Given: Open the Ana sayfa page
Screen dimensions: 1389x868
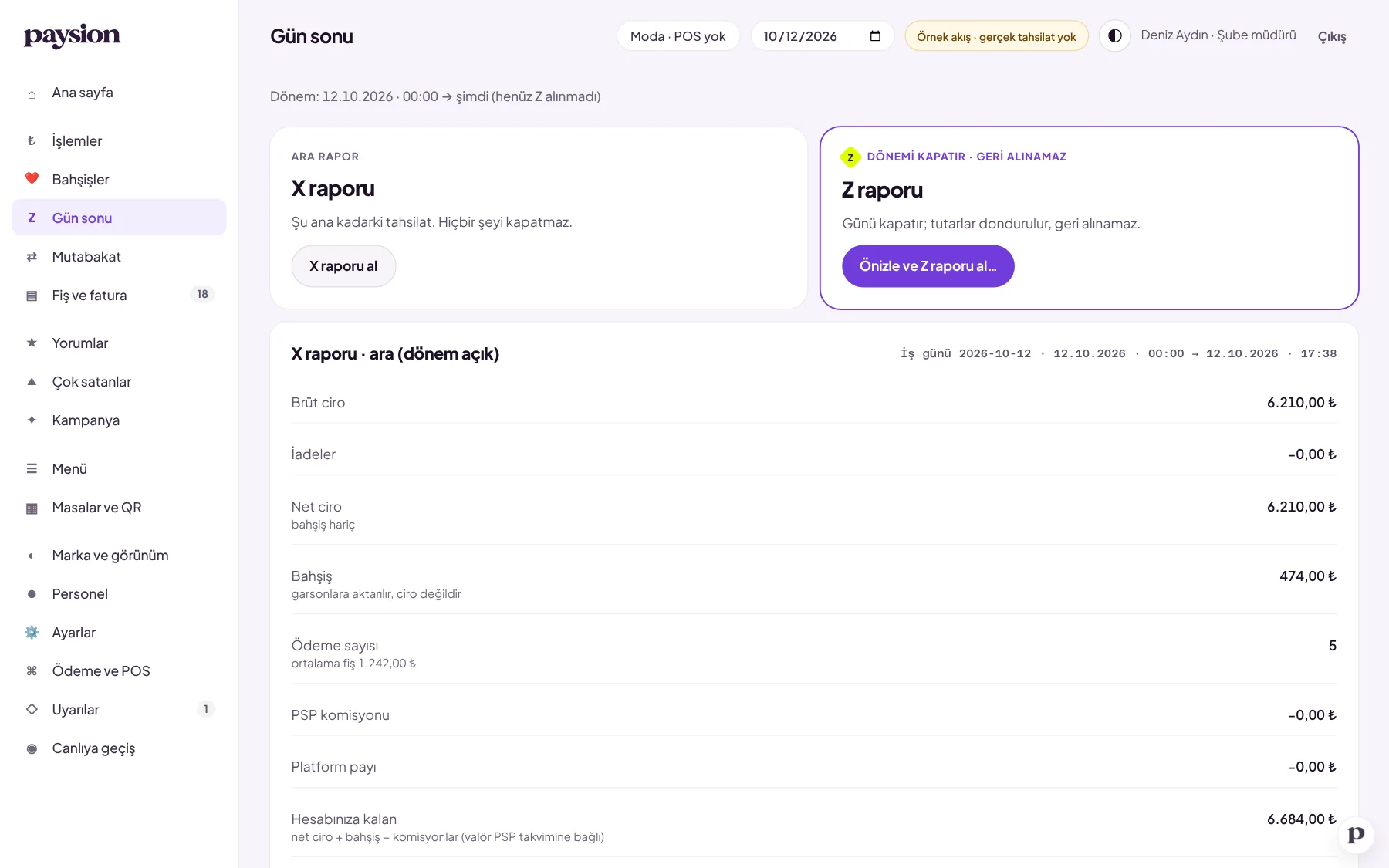Looking at the screenshot, I should point(119,93).
